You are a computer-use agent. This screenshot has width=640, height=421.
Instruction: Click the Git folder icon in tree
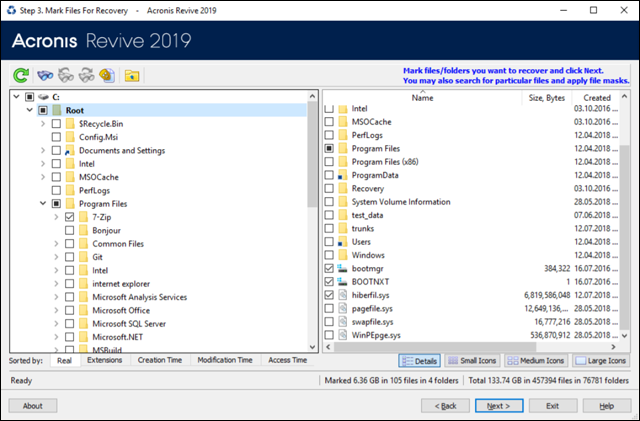(83, 257)
